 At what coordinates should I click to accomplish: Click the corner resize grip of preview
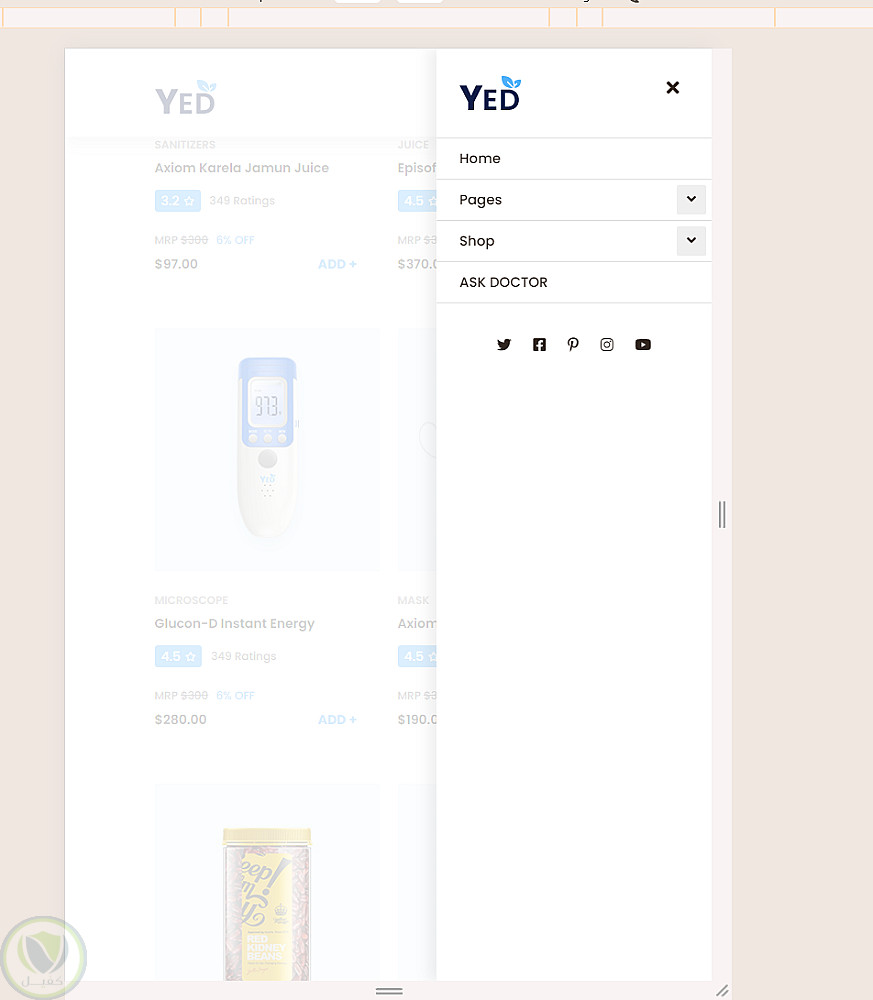[722, 990]
